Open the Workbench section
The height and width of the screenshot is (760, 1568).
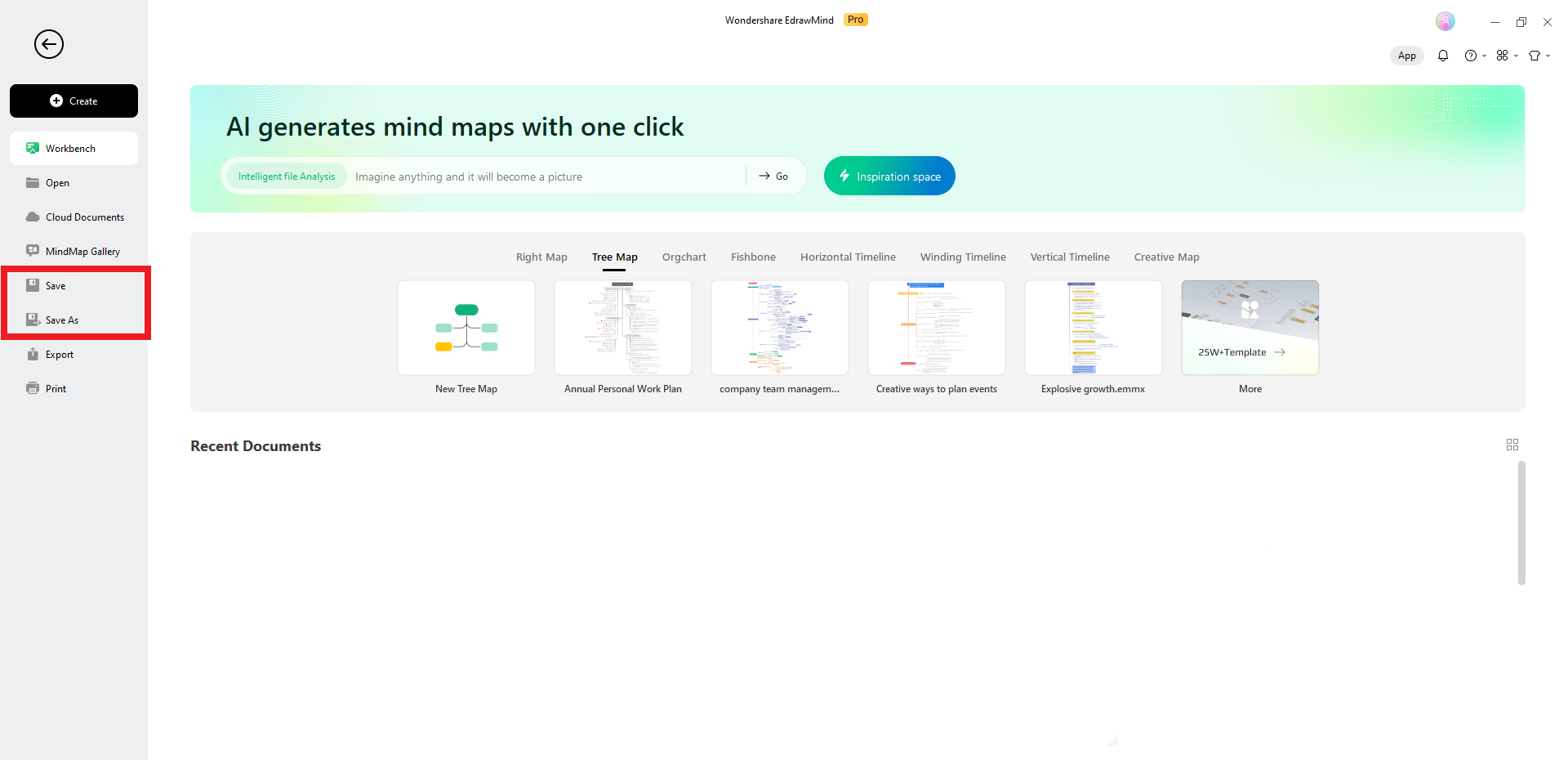click(73, 149)
